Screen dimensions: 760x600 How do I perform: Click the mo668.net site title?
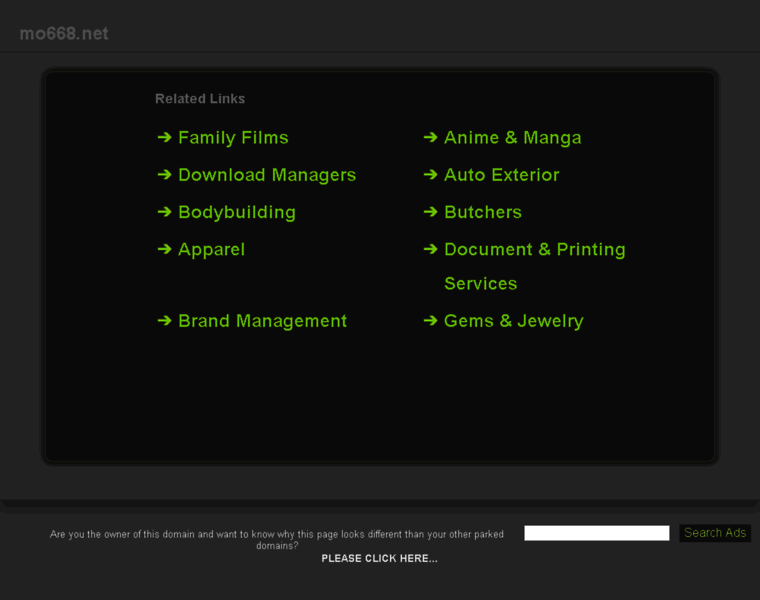click(64, 33)
